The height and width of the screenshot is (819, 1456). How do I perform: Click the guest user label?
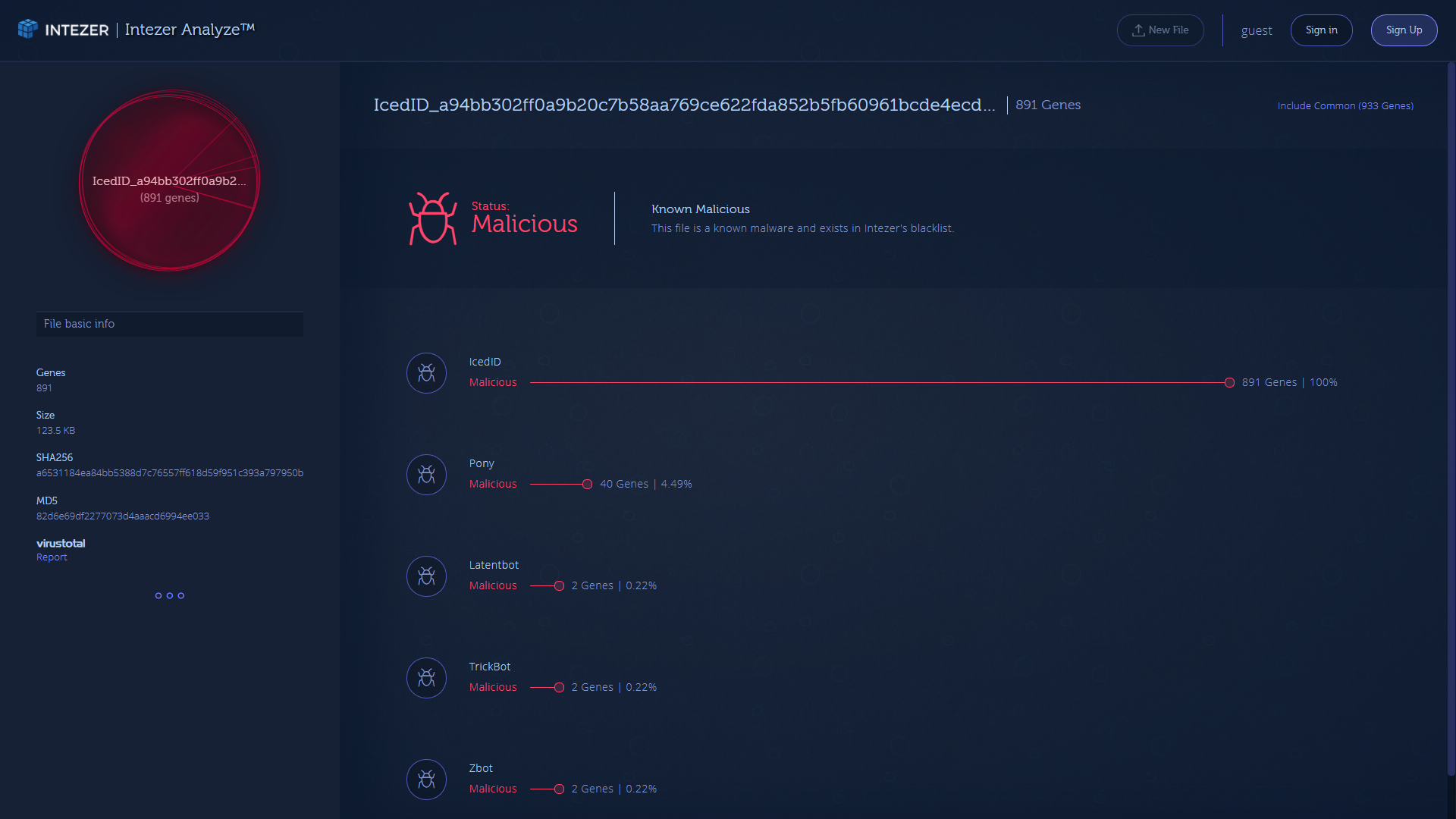(x=1256, y=31)
